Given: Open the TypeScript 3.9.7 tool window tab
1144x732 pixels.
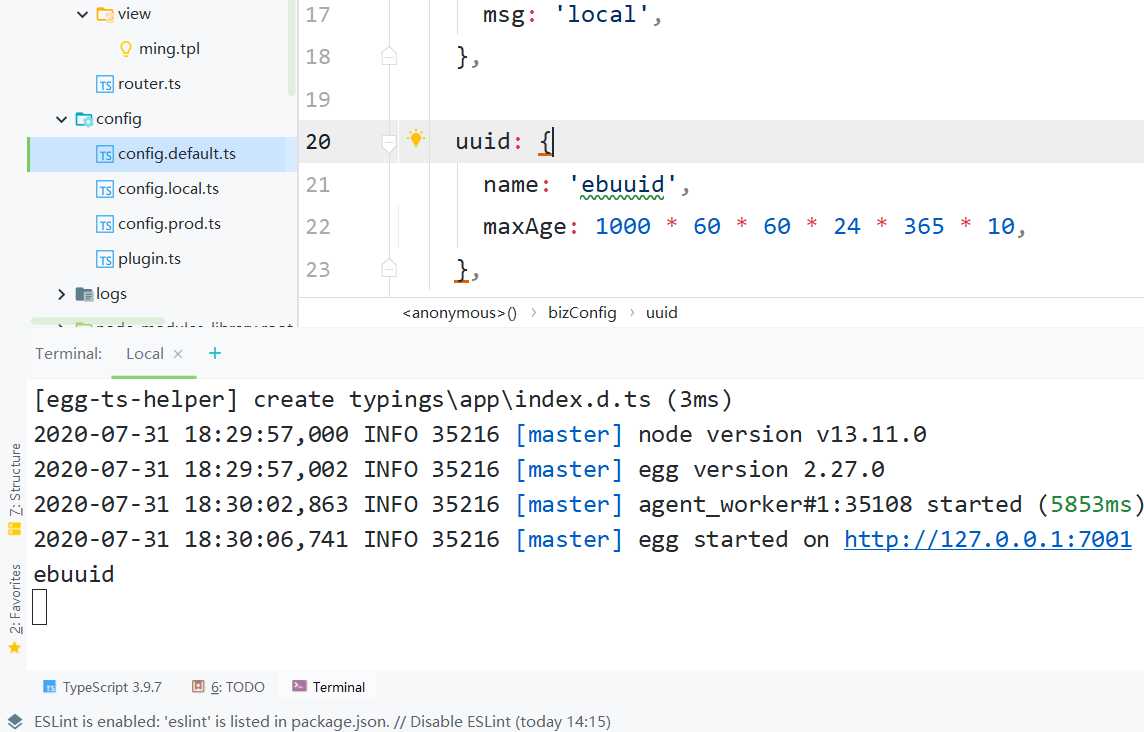Looking at the screenshot, I should pos(102,687).
